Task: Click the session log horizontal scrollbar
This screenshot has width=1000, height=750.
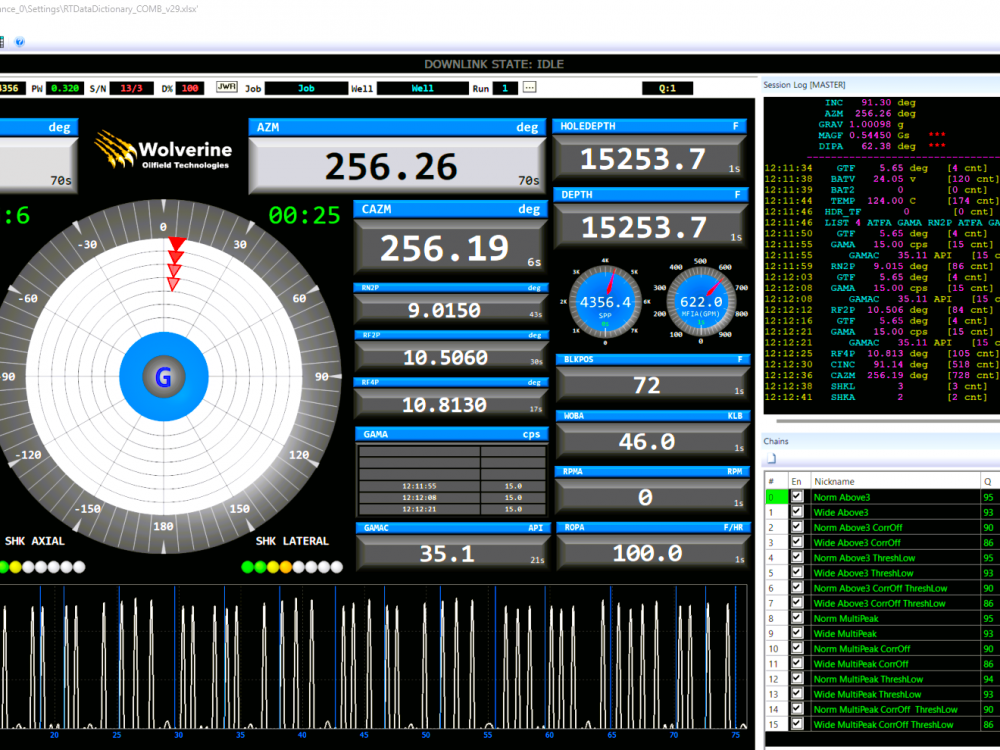Action: pyautogui.click(x=888, y=421)
